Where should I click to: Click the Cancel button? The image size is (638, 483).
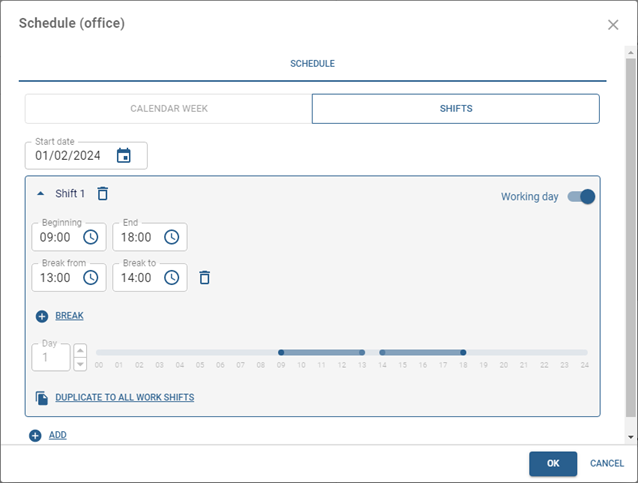pyautogui.click(x=606, y=463)
